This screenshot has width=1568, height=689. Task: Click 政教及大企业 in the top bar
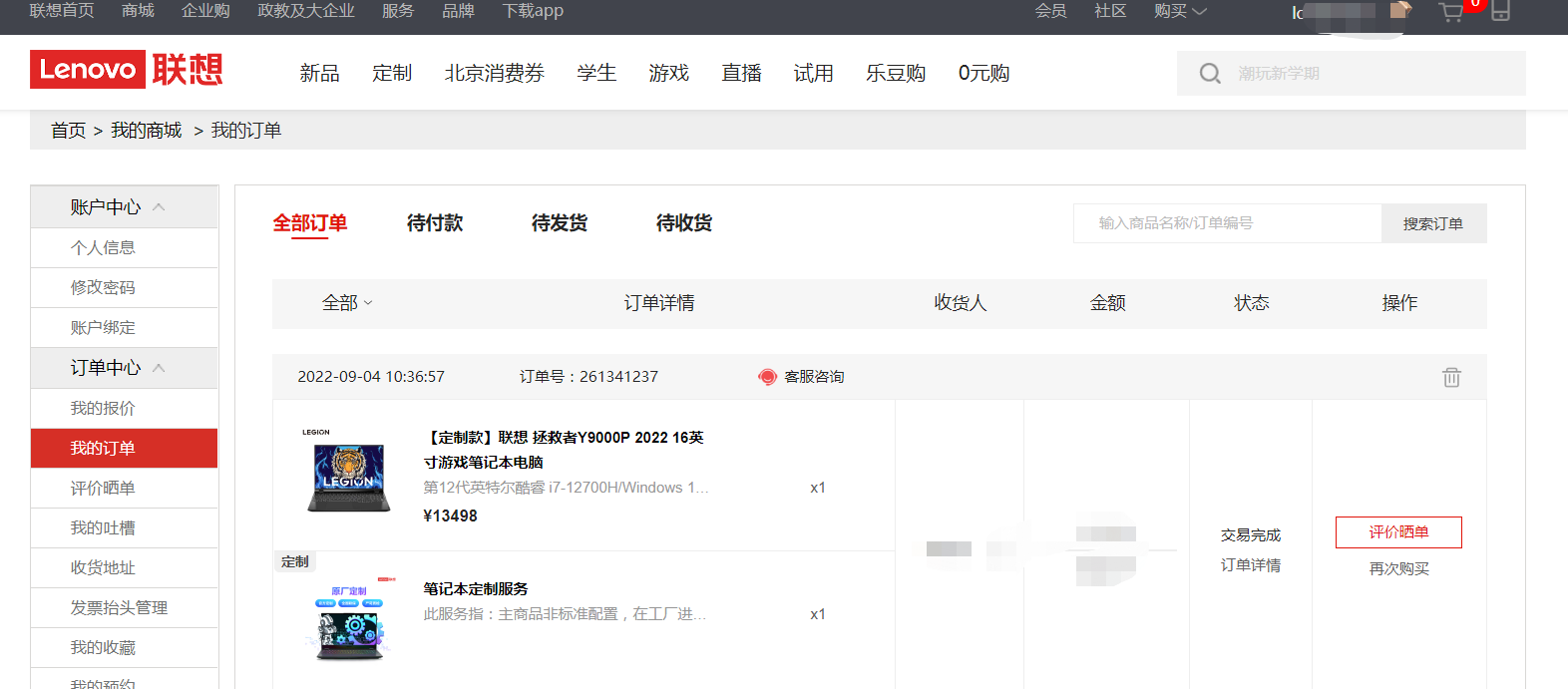click(306, 11)
